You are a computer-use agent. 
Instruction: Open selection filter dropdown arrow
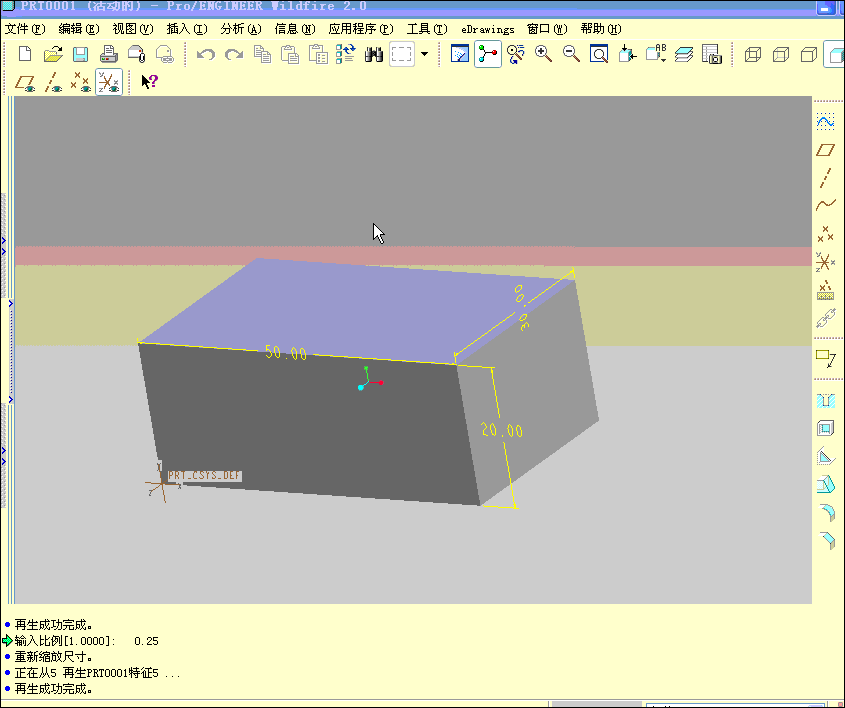[x=425, y=54]
